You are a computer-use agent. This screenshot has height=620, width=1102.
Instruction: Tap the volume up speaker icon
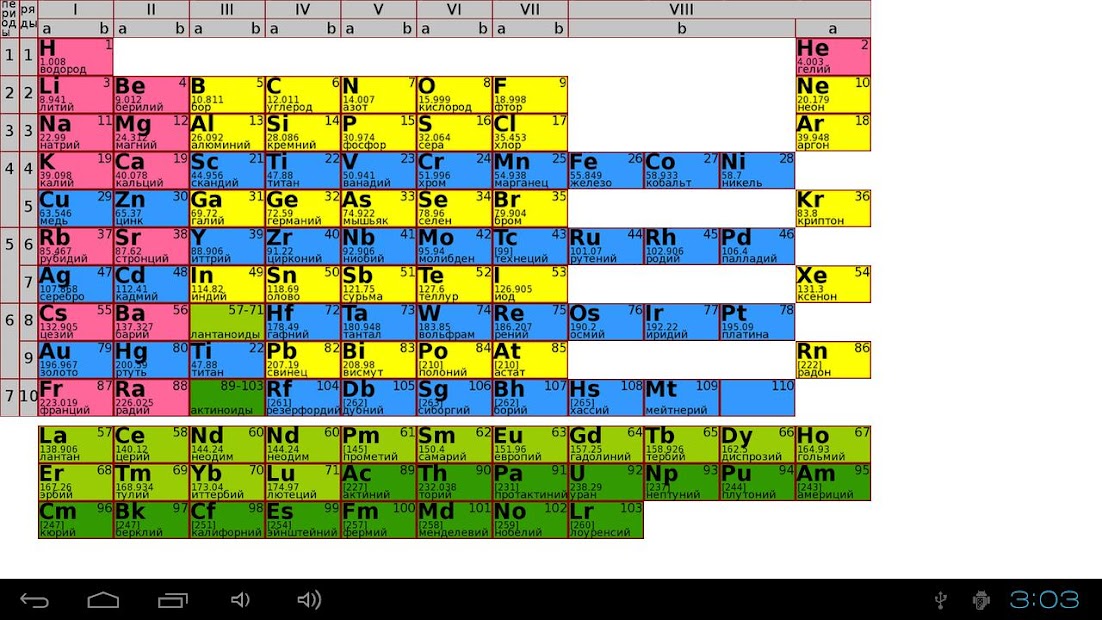pos(309,600)
